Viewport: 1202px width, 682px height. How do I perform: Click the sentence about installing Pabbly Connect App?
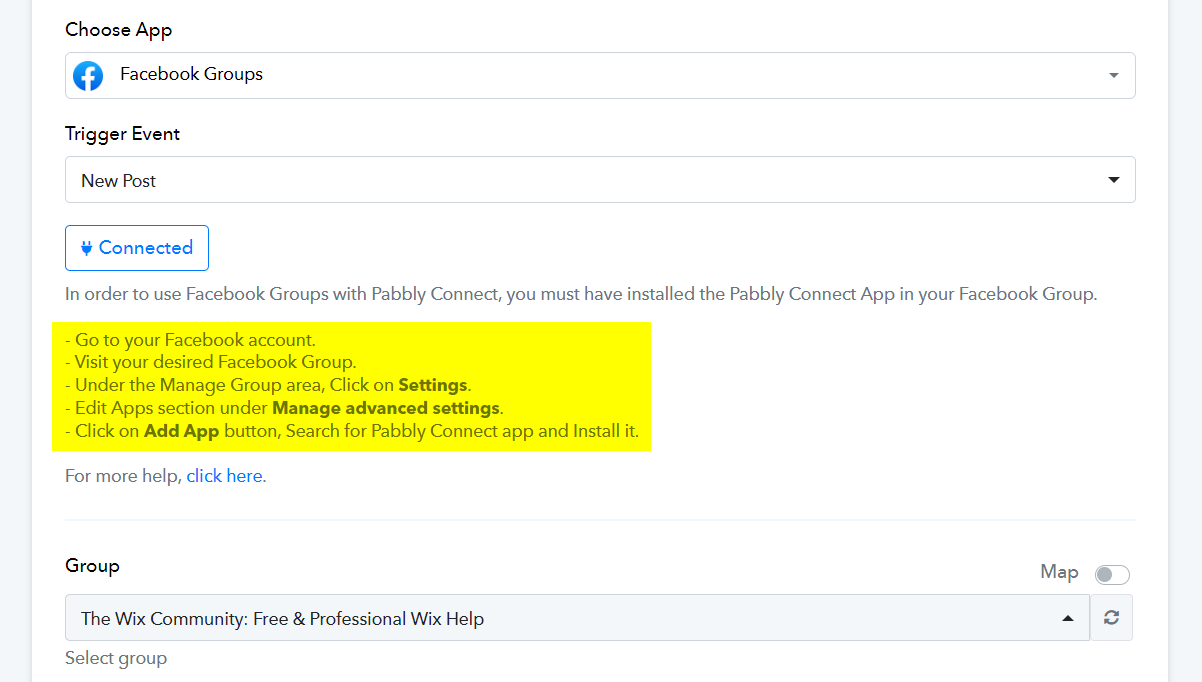click(581, 294)
